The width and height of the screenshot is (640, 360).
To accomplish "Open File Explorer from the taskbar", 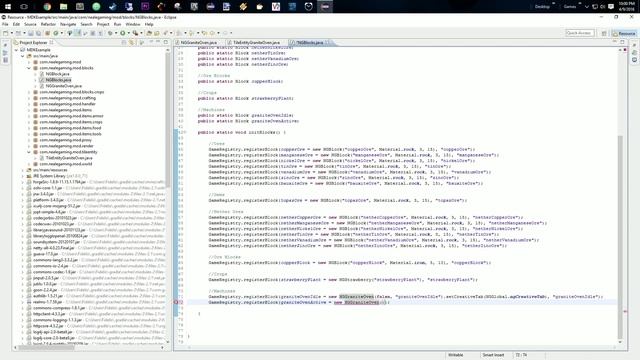I will pos(64,6).
